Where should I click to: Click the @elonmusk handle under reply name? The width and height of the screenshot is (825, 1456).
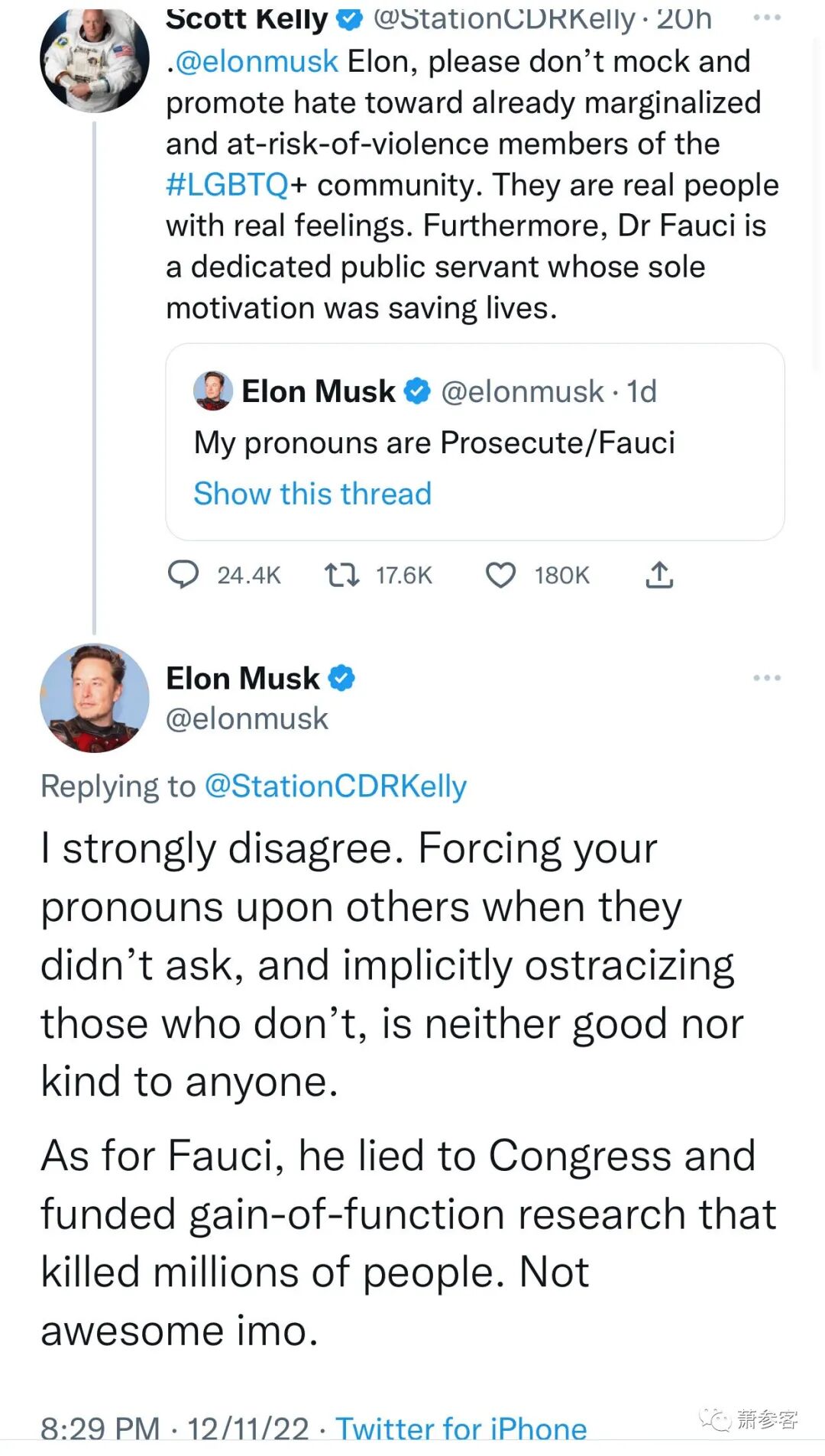click(x=247, y=718)
